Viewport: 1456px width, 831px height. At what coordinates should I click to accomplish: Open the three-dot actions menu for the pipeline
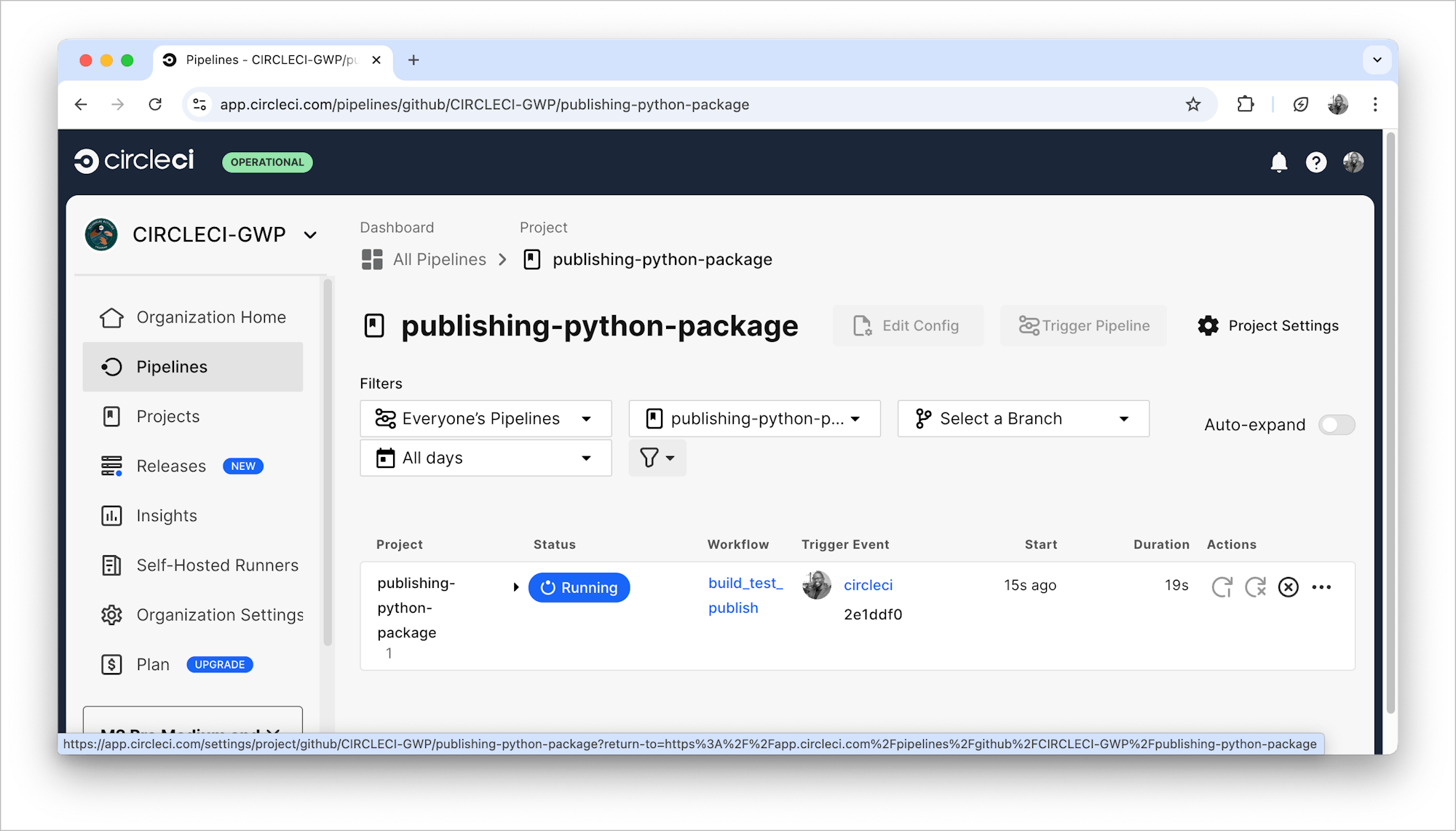(1321, 587)
